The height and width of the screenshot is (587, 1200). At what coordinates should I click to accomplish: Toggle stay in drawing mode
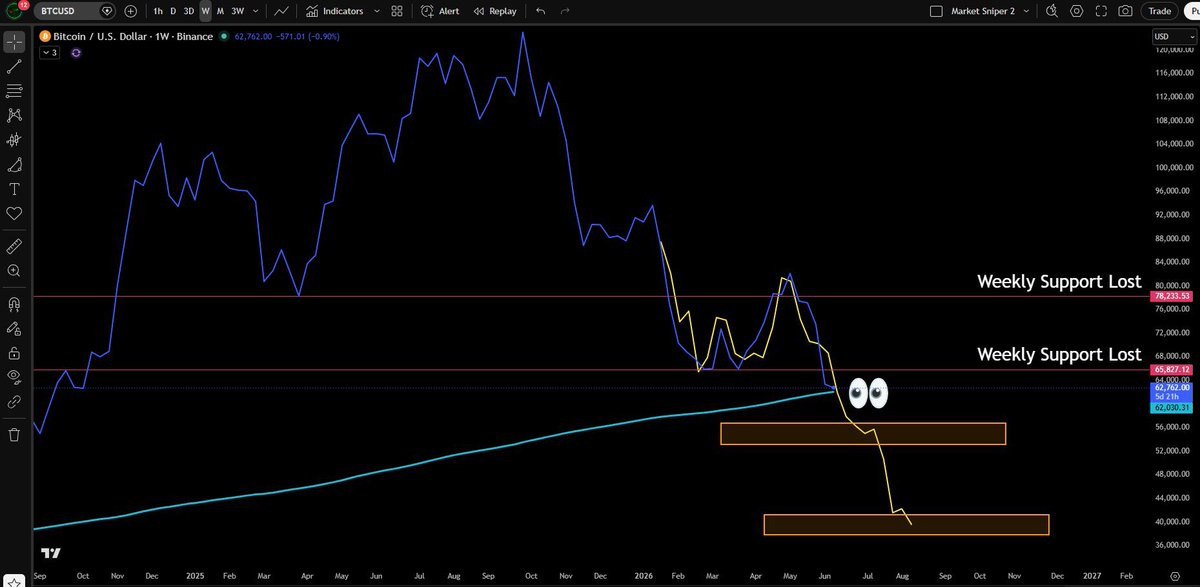pyautogui.click(x=14, y=328)
